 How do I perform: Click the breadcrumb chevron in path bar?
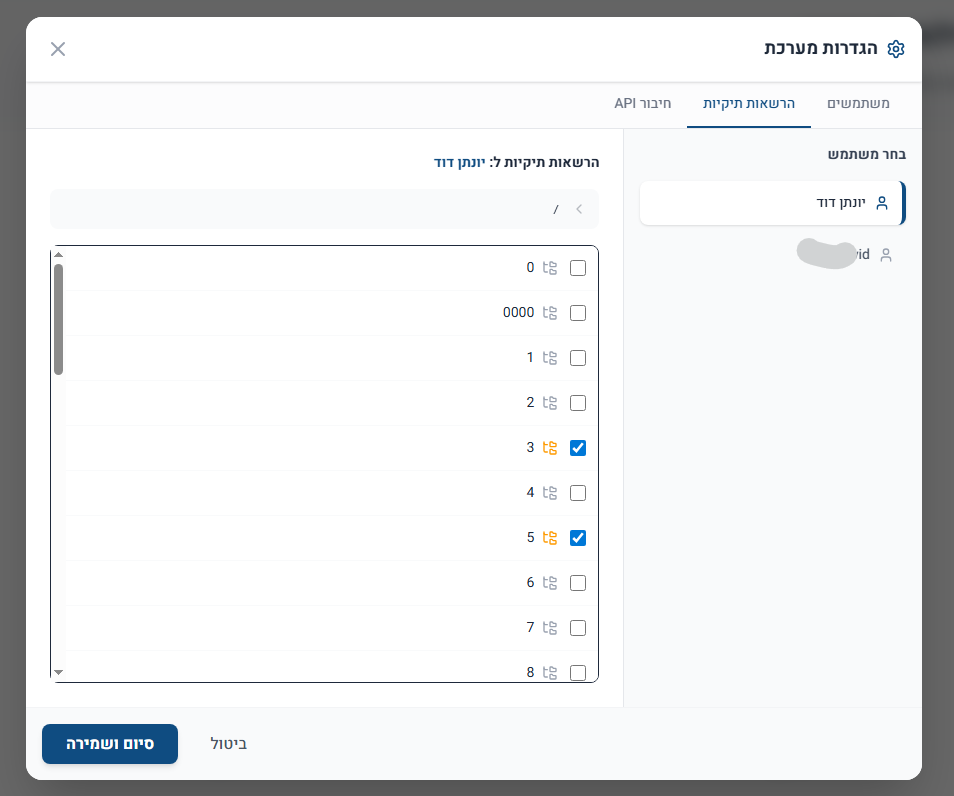578,209
